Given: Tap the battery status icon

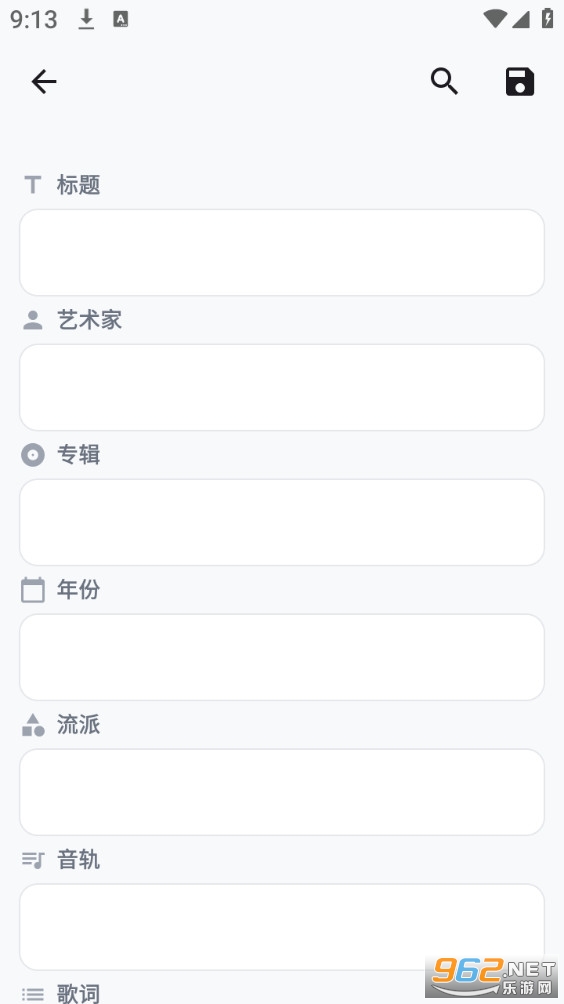Looking at the screenshot, I should (x=547, y=18).
